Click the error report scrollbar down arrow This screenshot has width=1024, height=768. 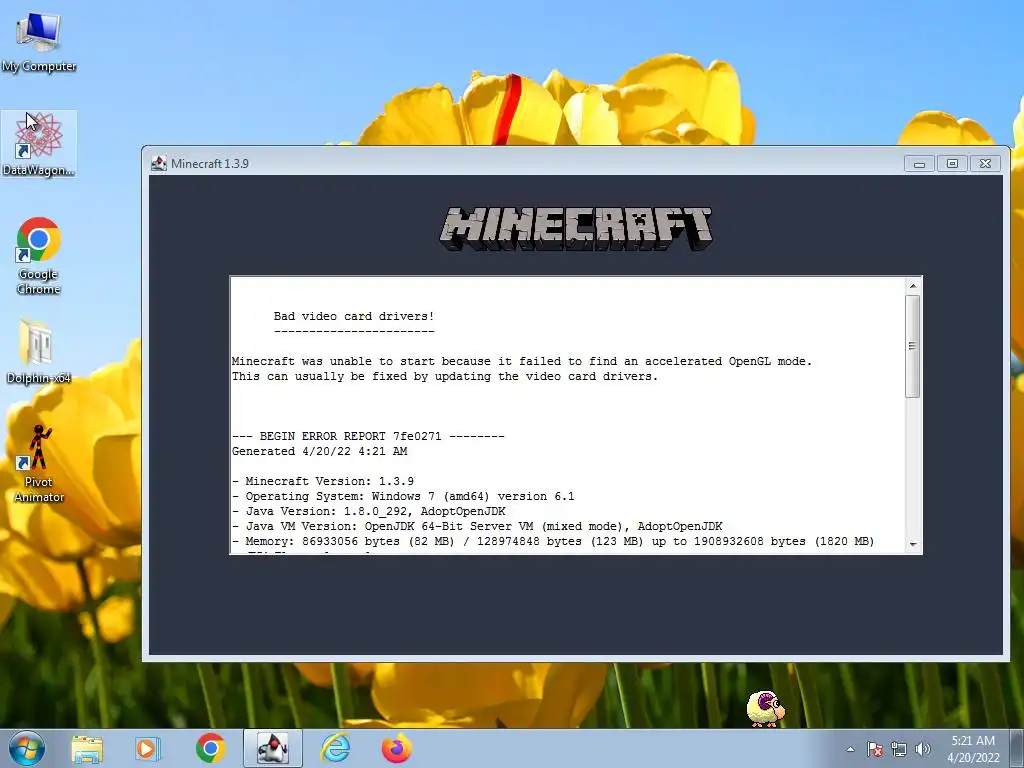pyautogui.click(x=913, y=544)
